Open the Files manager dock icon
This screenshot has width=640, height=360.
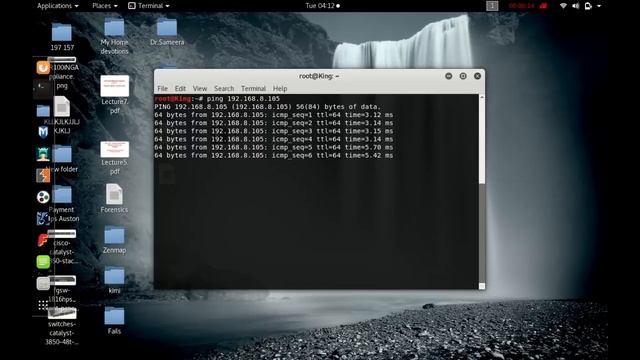[43, 111]
